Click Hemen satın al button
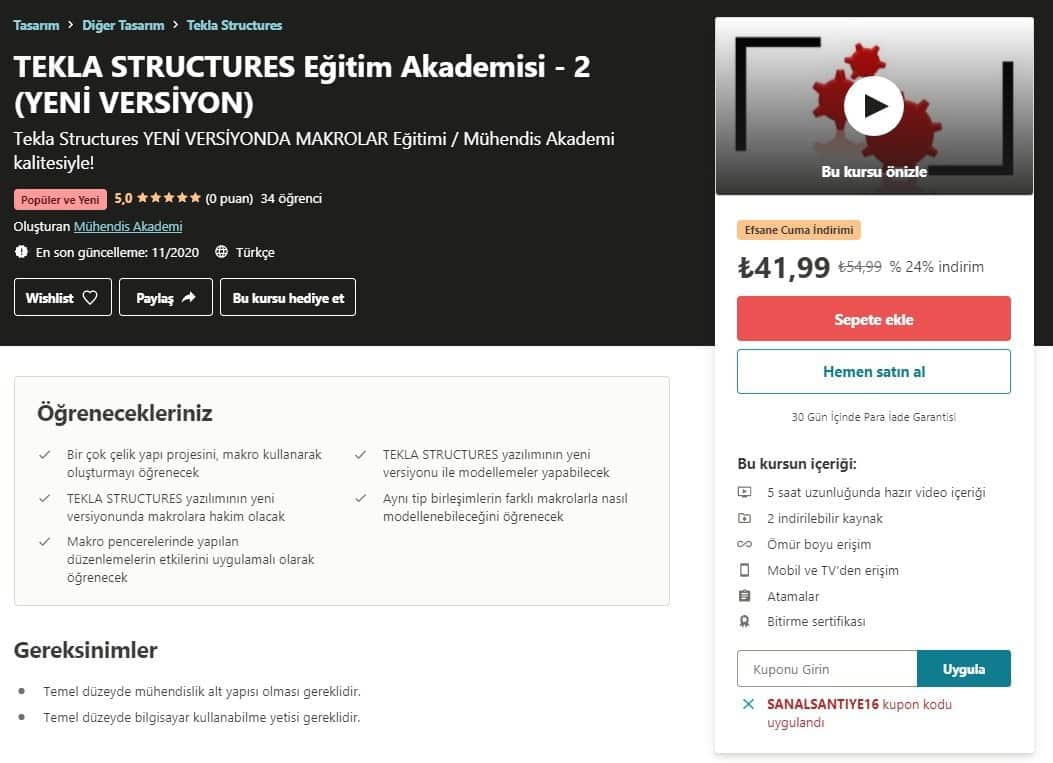 [873, 372]
